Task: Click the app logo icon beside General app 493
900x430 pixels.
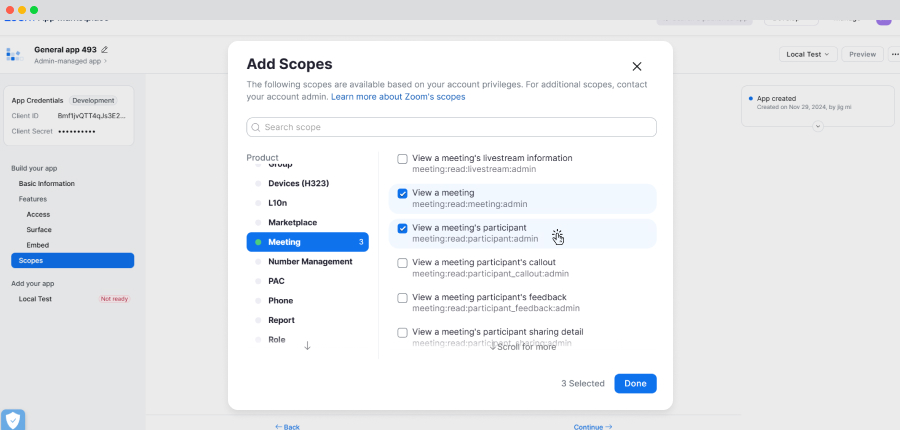Action: tap(14, 55)
